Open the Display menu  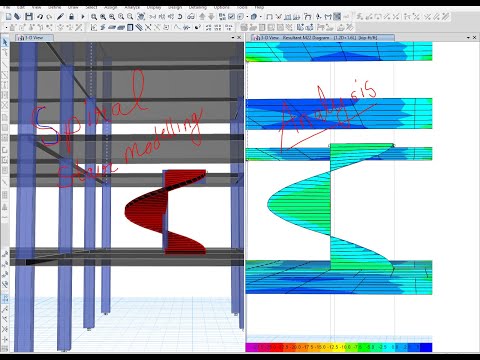click(x=154, y=7)
